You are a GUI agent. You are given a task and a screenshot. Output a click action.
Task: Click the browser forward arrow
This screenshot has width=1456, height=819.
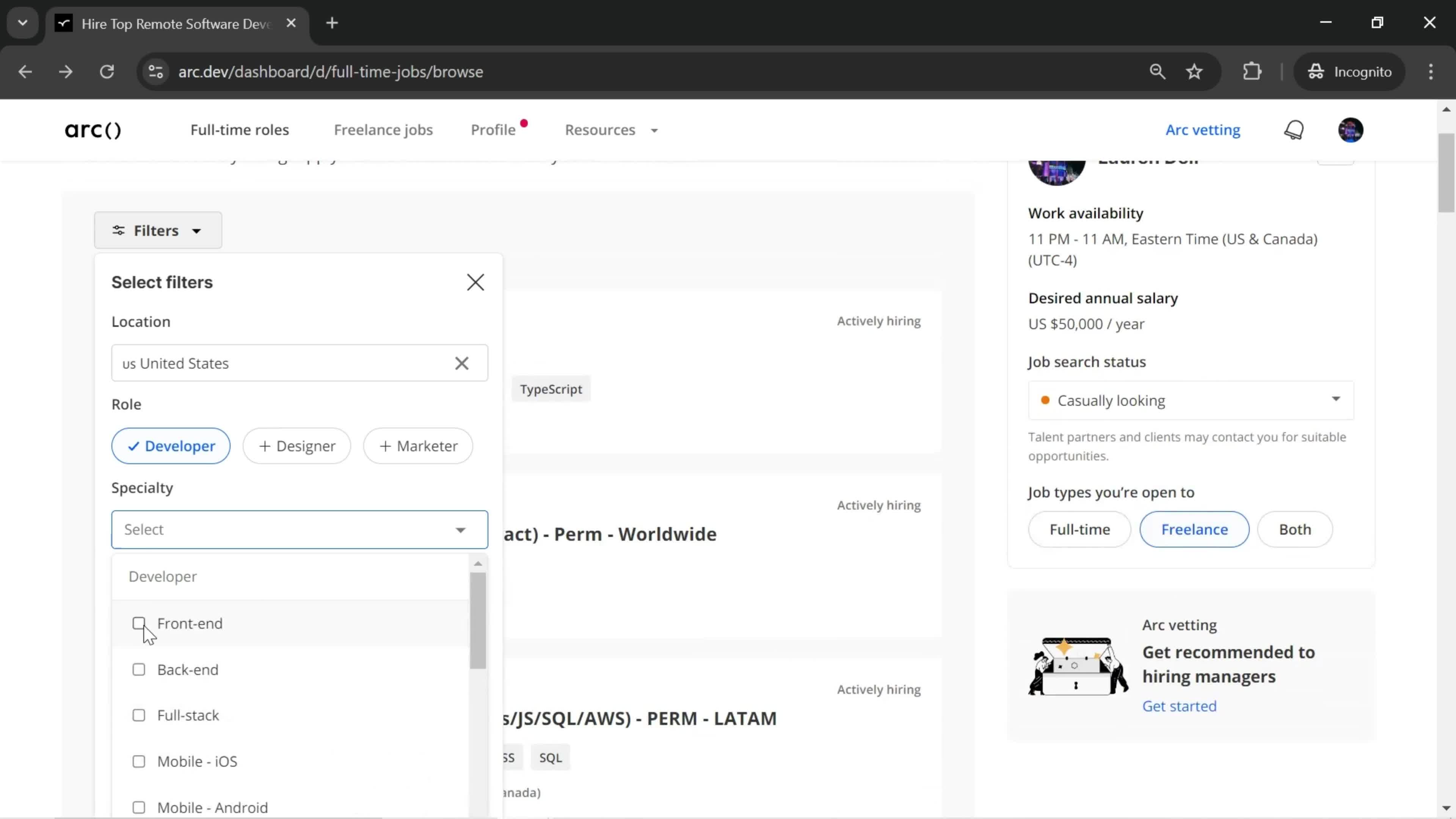[x=66, y=72]
